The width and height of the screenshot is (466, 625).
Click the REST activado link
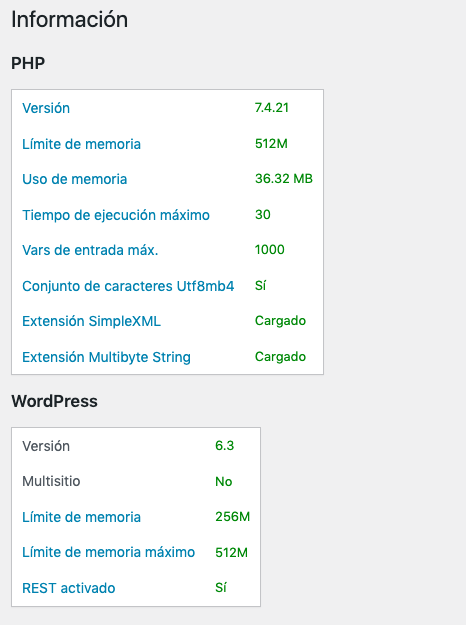click(x=69, y=588)
